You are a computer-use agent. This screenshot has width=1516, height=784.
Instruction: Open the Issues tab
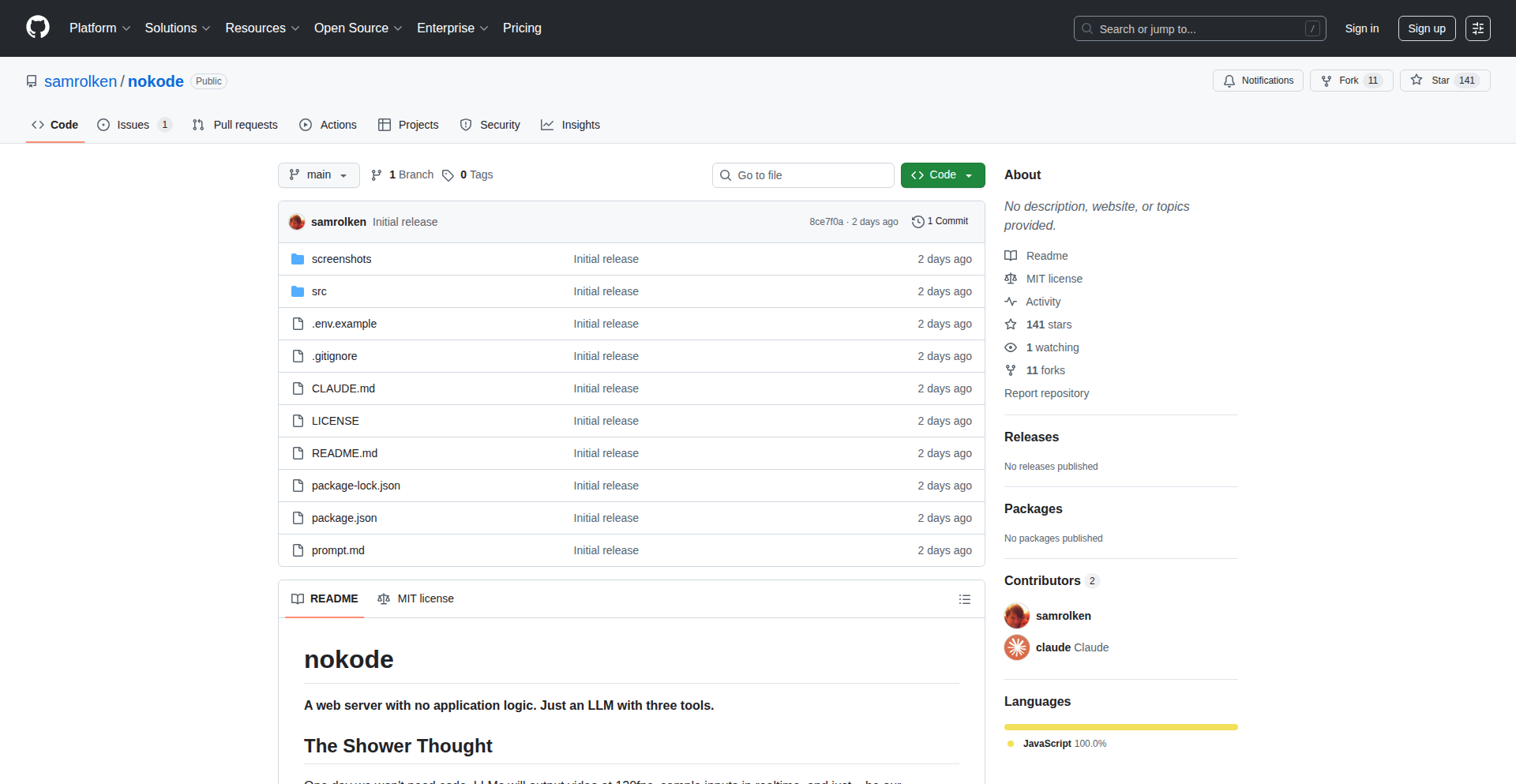[x=134, y=125]
